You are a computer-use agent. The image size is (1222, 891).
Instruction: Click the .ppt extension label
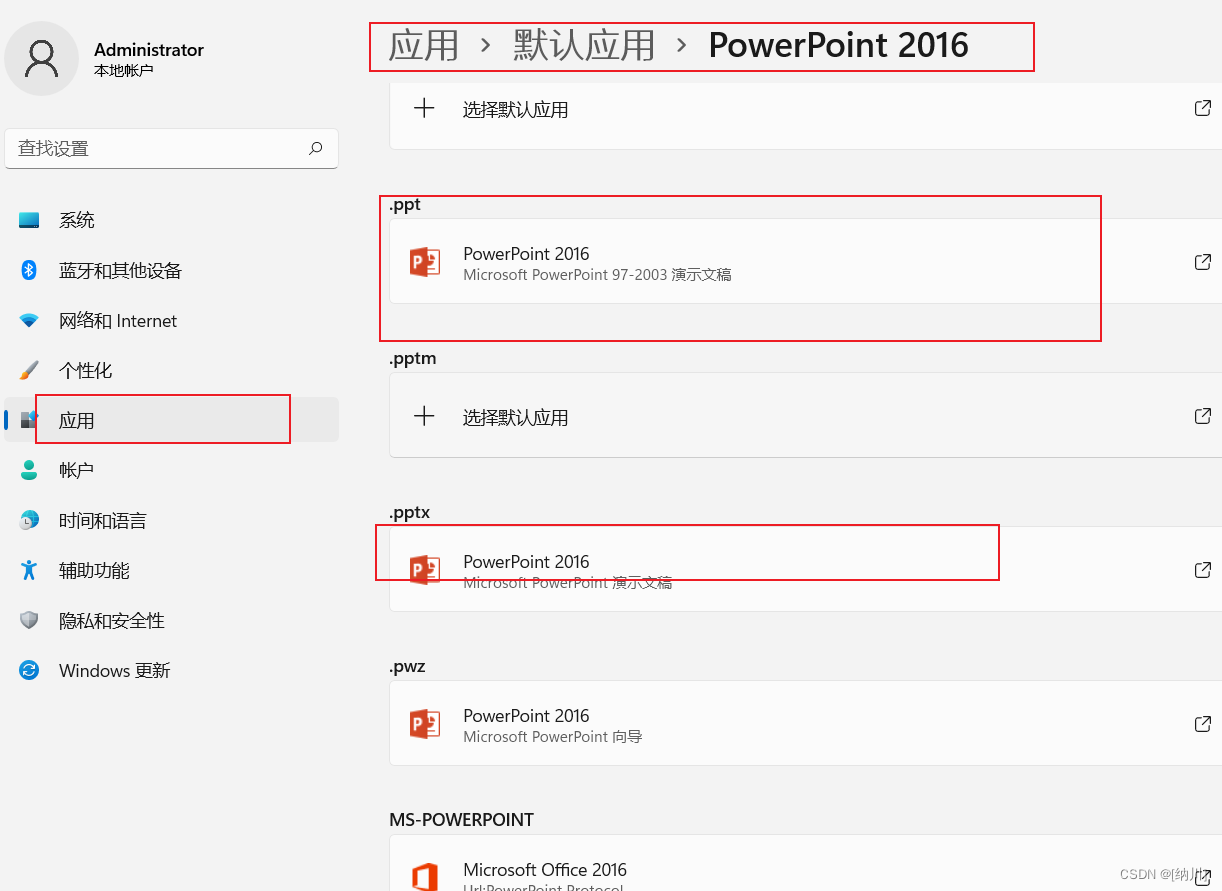click(405, 205)
